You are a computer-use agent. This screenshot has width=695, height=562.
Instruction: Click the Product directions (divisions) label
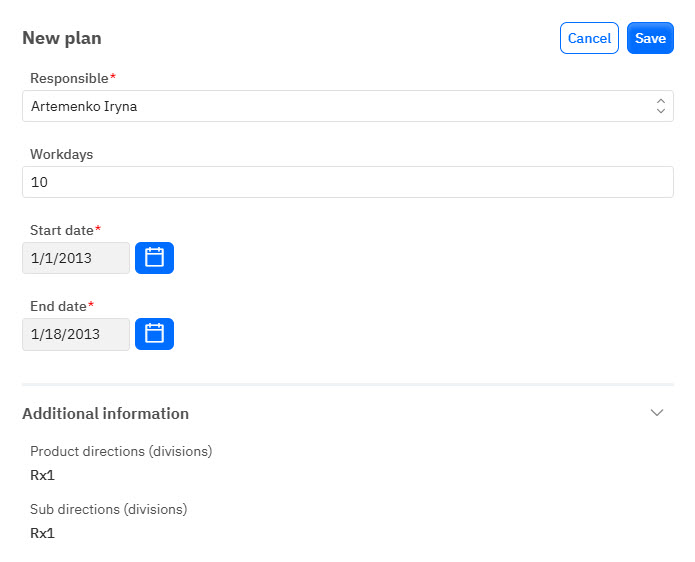click(121, 451)
